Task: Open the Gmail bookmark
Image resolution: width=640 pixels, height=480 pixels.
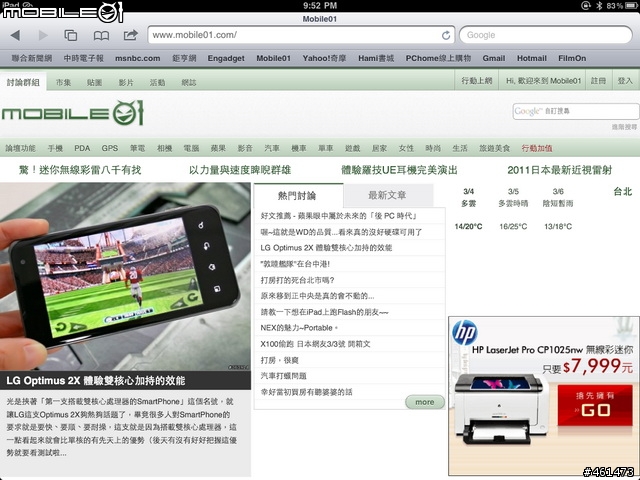Action: [x=494, y=58]
